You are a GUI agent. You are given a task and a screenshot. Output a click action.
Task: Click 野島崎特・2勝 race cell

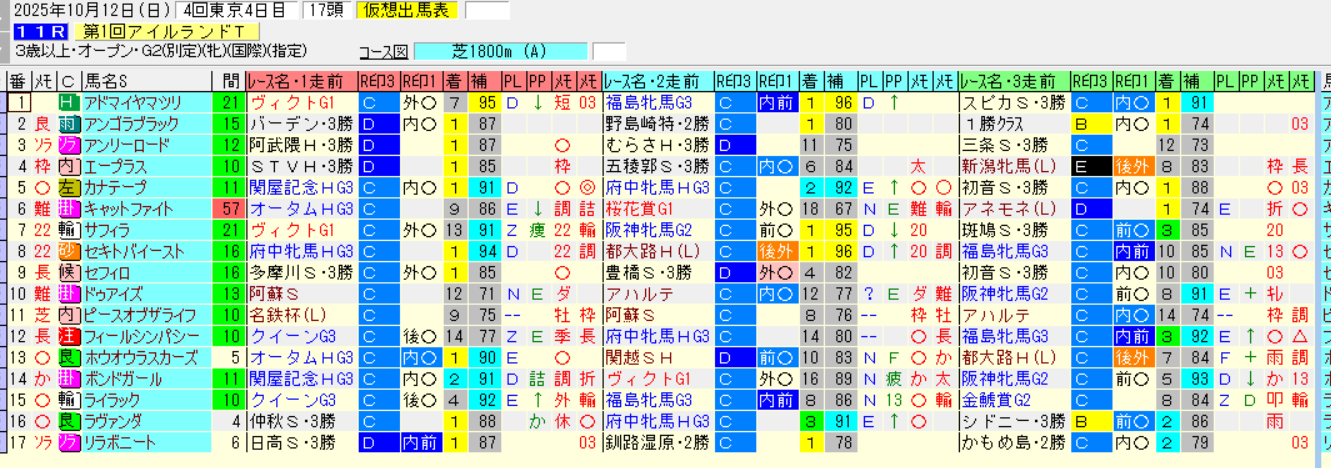(x=658, y=124)
